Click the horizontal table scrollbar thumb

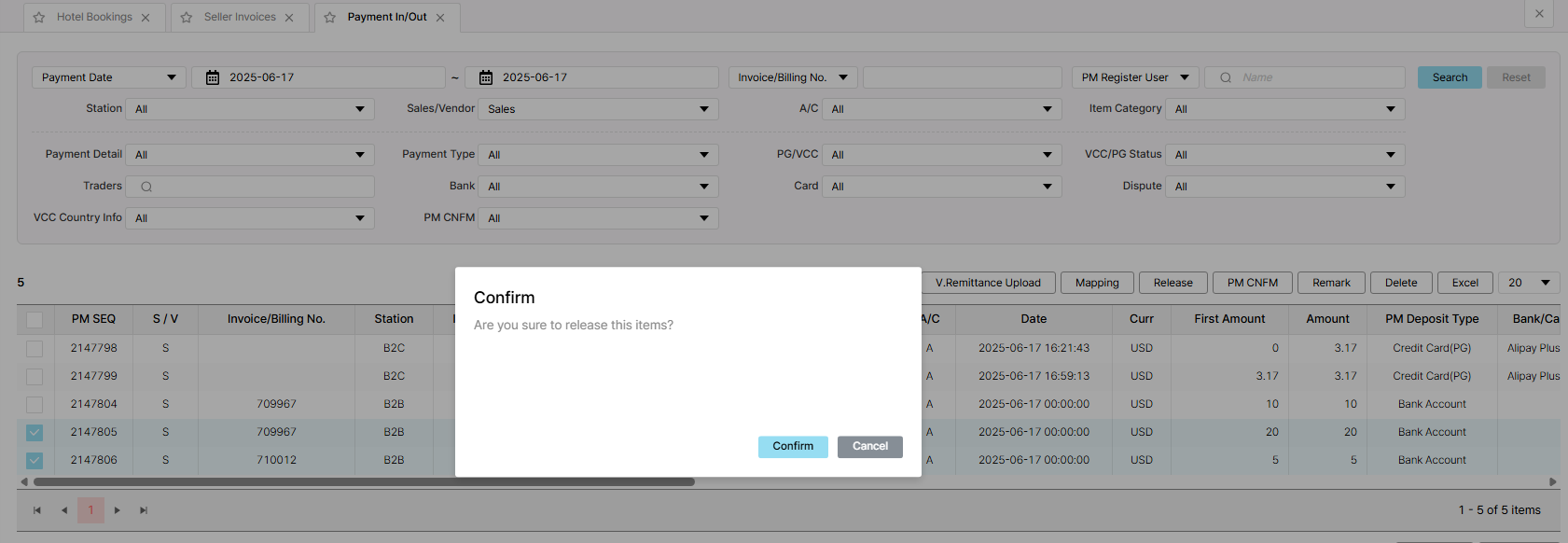[x=364, y=482]
